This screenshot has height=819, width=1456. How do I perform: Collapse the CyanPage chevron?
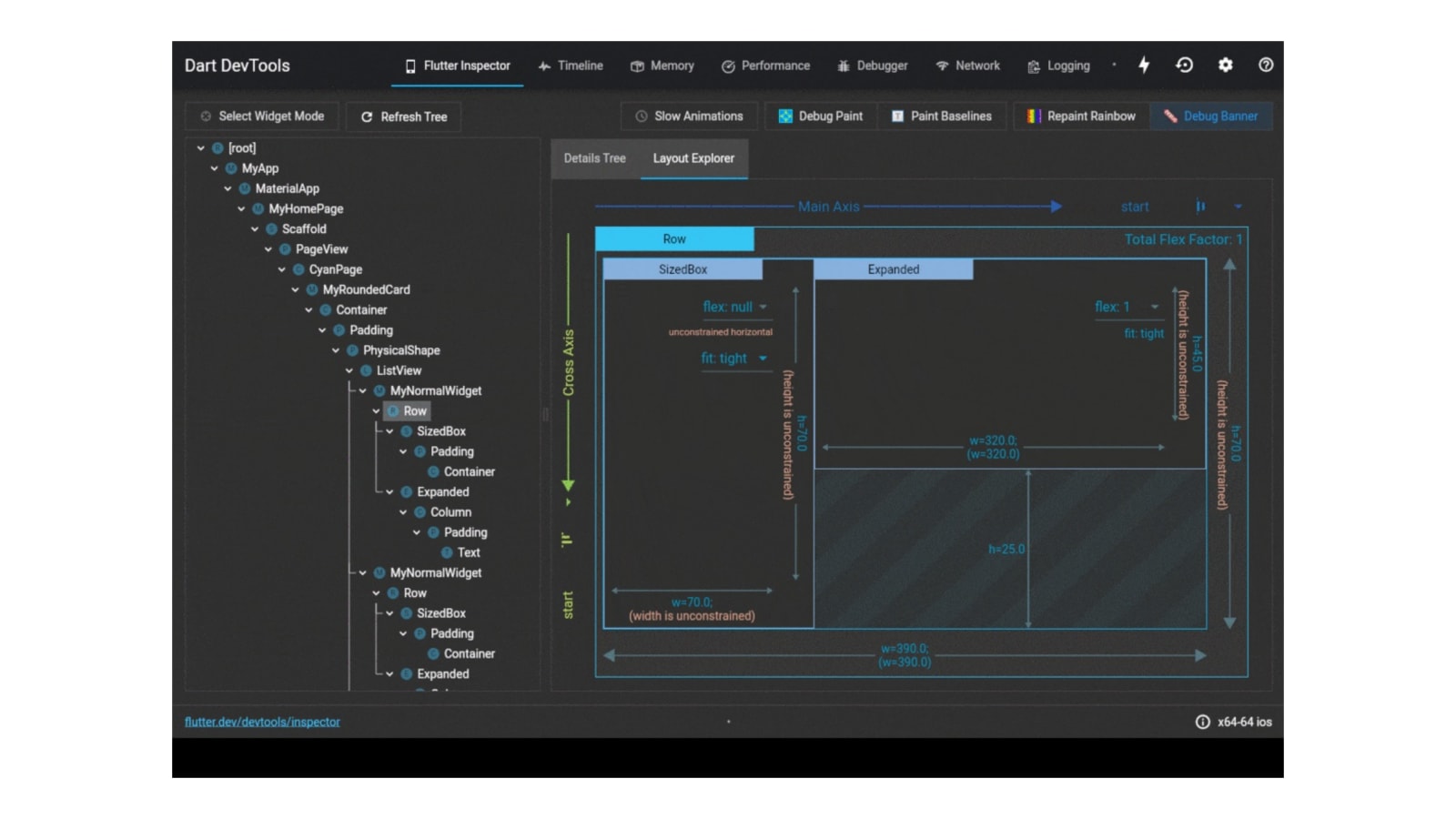coord(282,269)
